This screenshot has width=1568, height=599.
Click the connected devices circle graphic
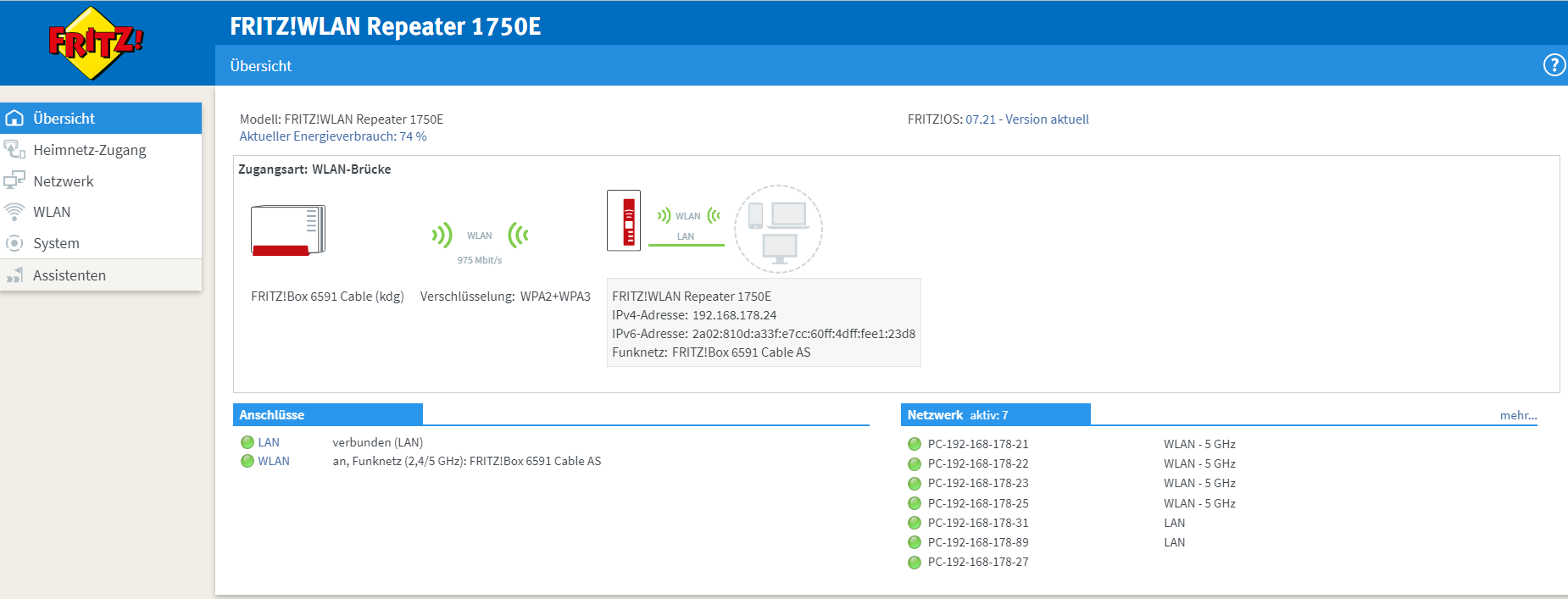pos(778,229)
